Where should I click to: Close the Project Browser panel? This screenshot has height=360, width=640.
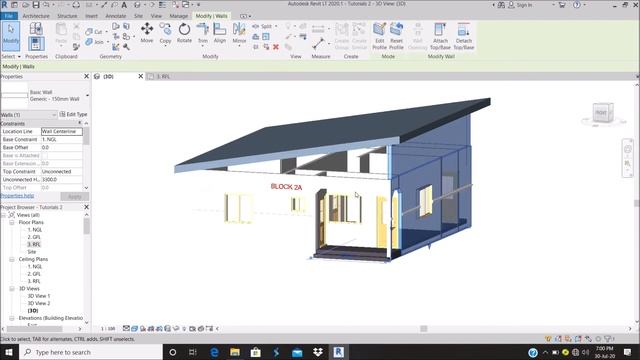click(x=86, y=207)
